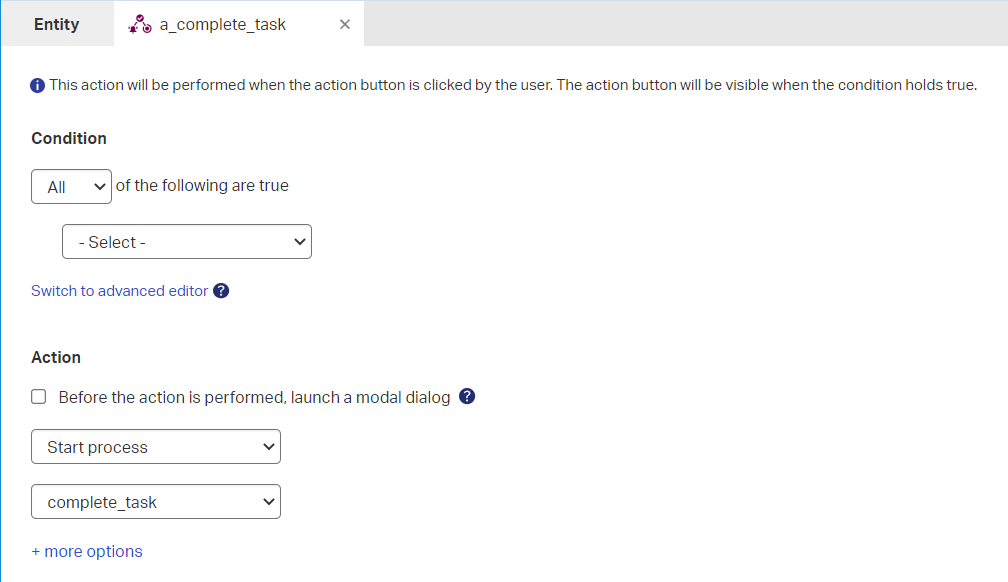Screen dimensions: 1008x582
Task: Show + more options
Action: point(87,552)
